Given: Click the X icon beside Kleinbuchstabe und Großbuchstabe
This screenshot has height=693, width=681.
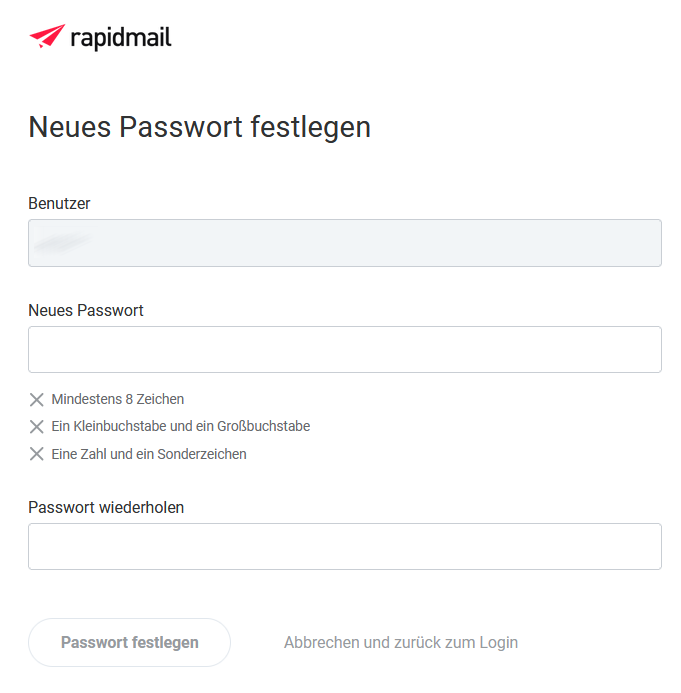Looking at the screenshot, I should point(37,426).
